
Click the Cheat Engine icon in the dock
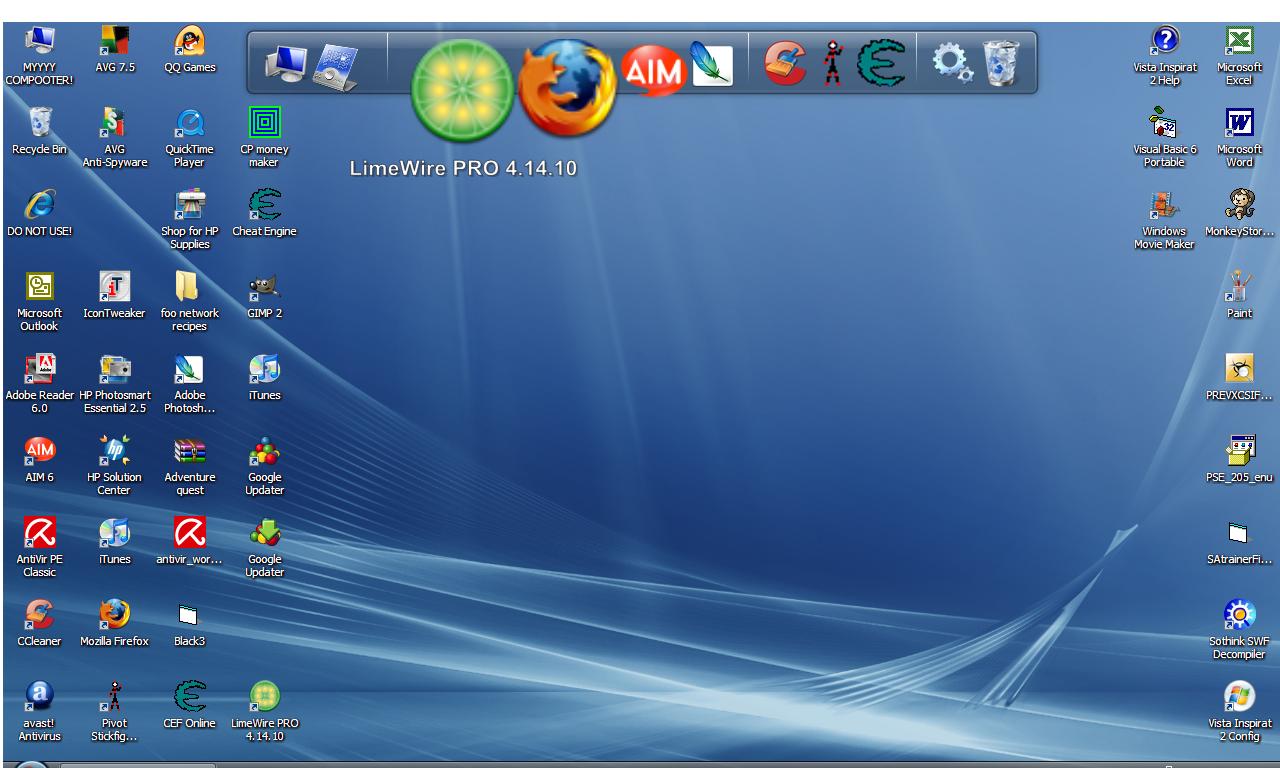[x=880, y=63]
